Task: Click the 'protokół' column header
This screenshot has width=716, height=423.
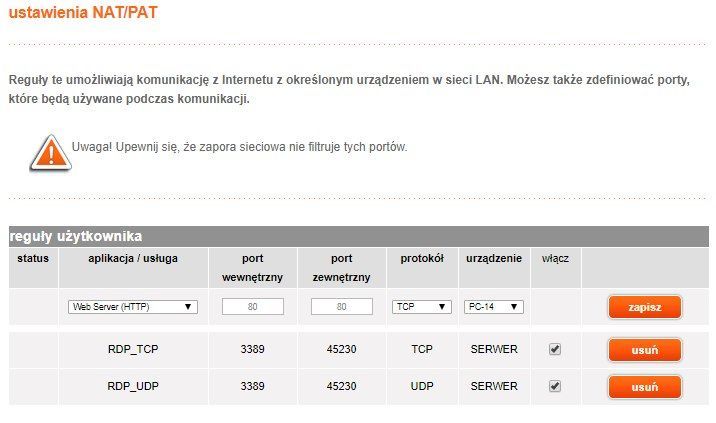Action: (x=421, y=258)
